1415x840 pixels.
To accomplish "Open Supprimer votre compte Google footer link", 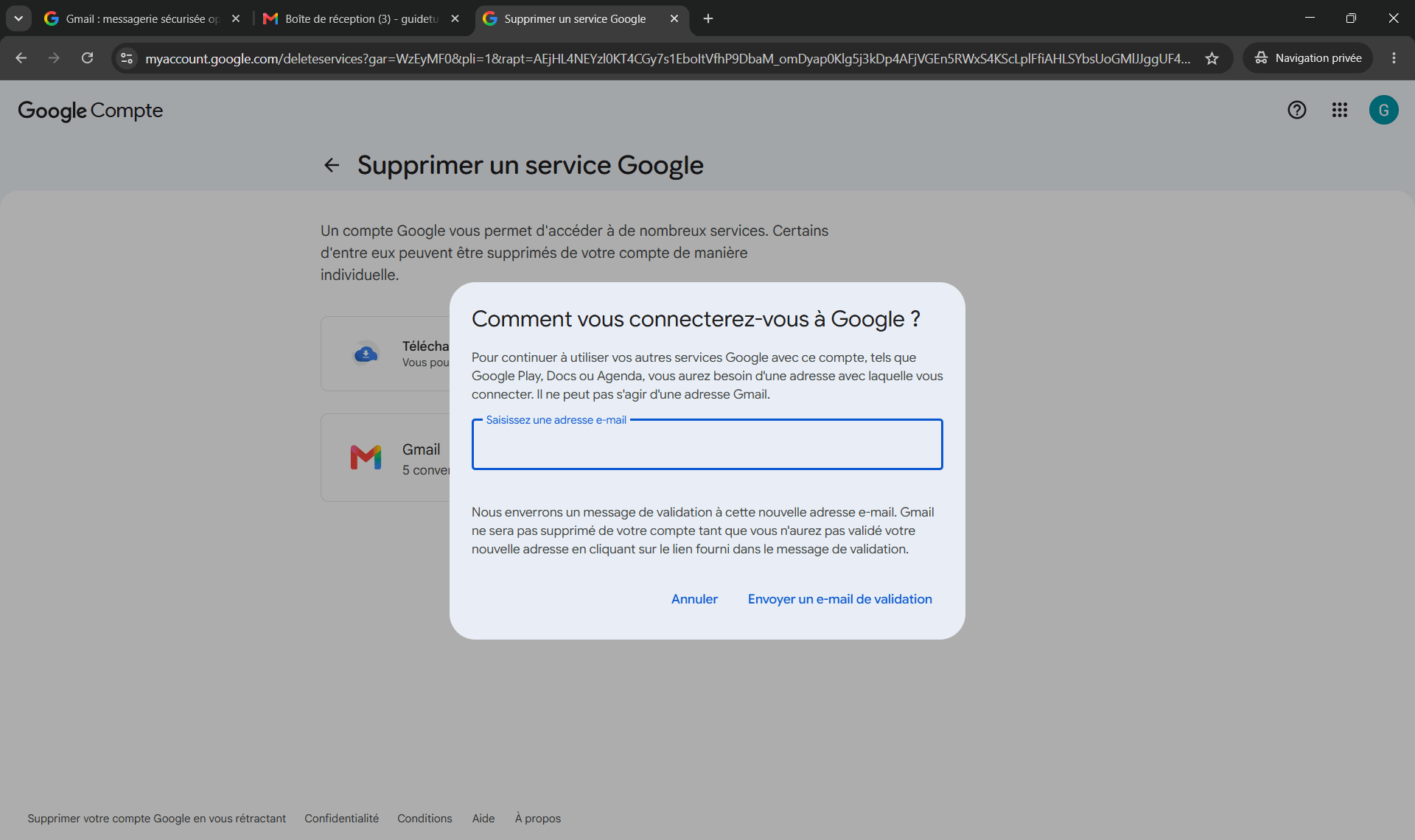I will (x=156, y=819).
